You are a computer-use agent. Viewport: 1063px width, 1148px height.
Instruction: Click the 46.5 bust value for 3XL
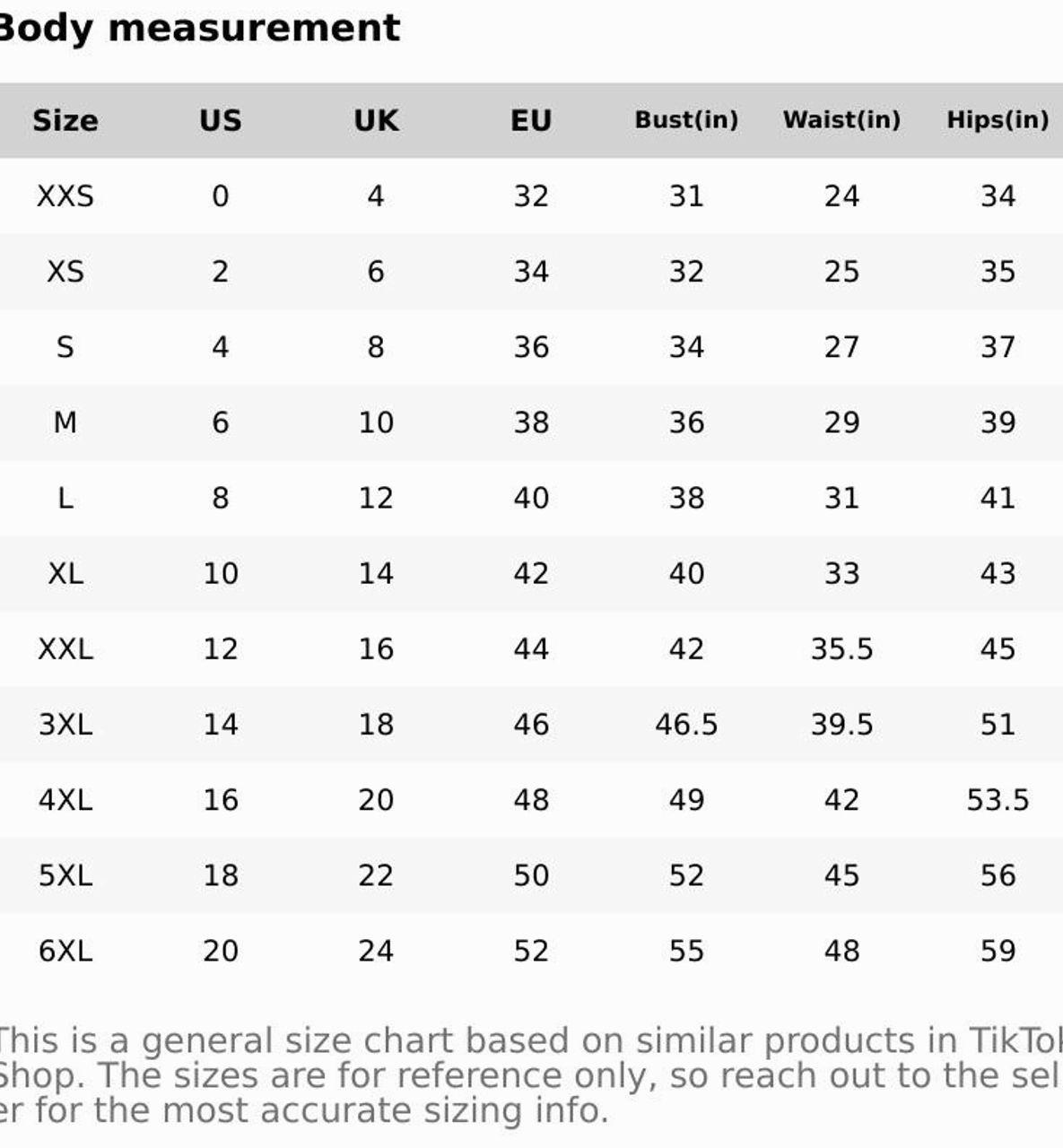point(686,724)
